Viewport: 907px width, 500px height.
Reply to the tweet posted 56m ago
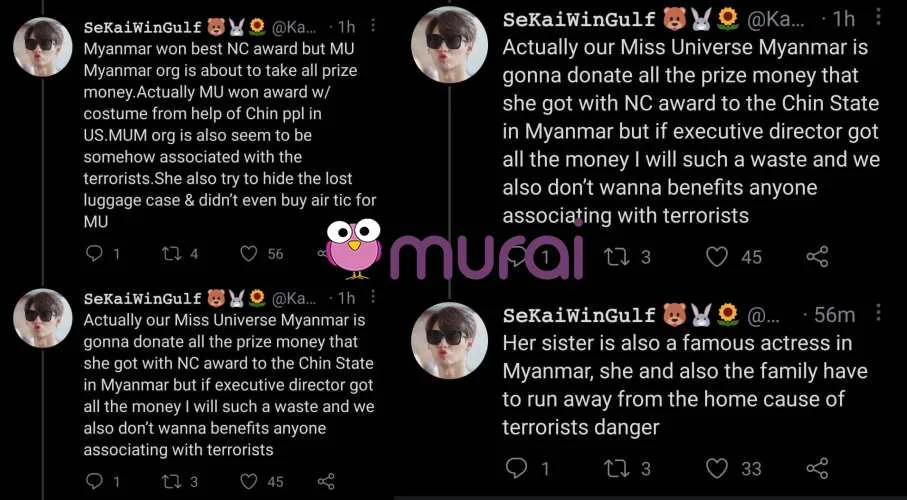click(x=516, y=468)
